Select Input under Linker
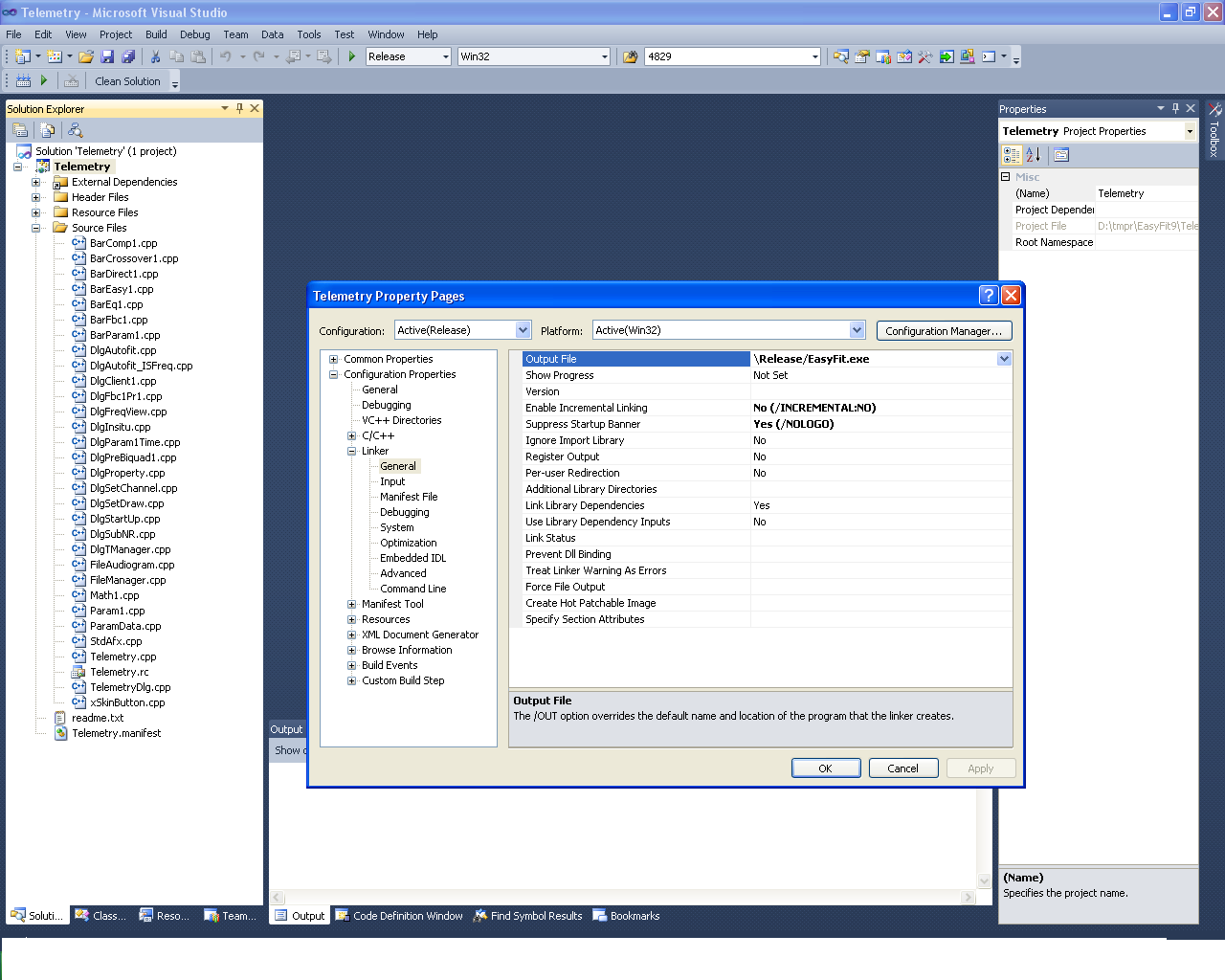Viewport: 1225px width, 980px height. point(392,481)
